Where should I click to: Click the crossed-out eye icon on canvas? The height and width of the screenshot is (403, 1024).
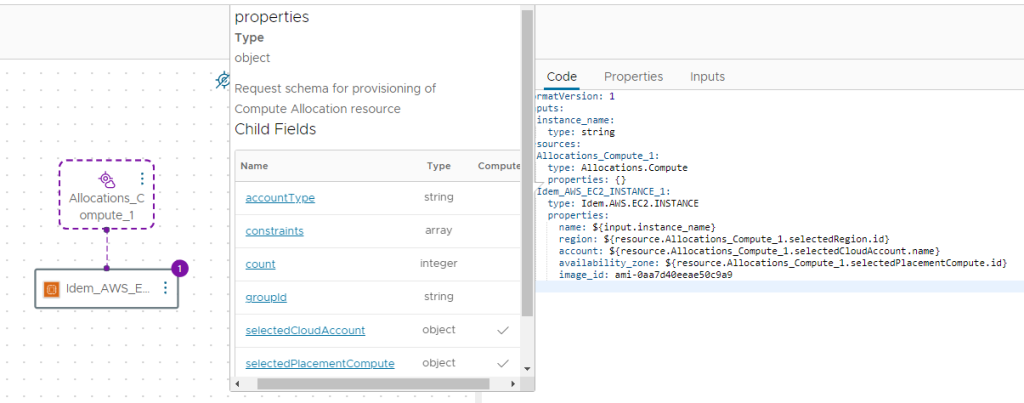coord(224,80)
